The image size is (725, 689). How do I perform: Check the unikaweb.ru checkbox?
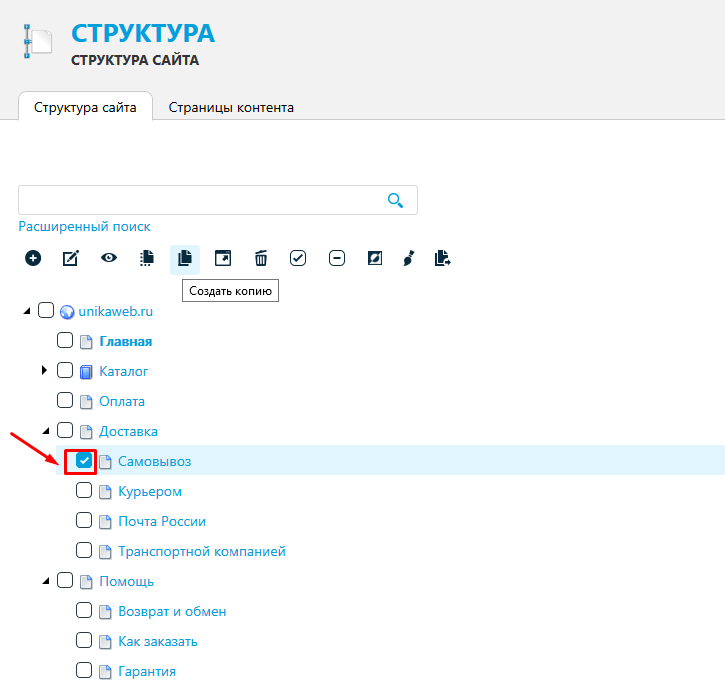[x=46, y=310]
